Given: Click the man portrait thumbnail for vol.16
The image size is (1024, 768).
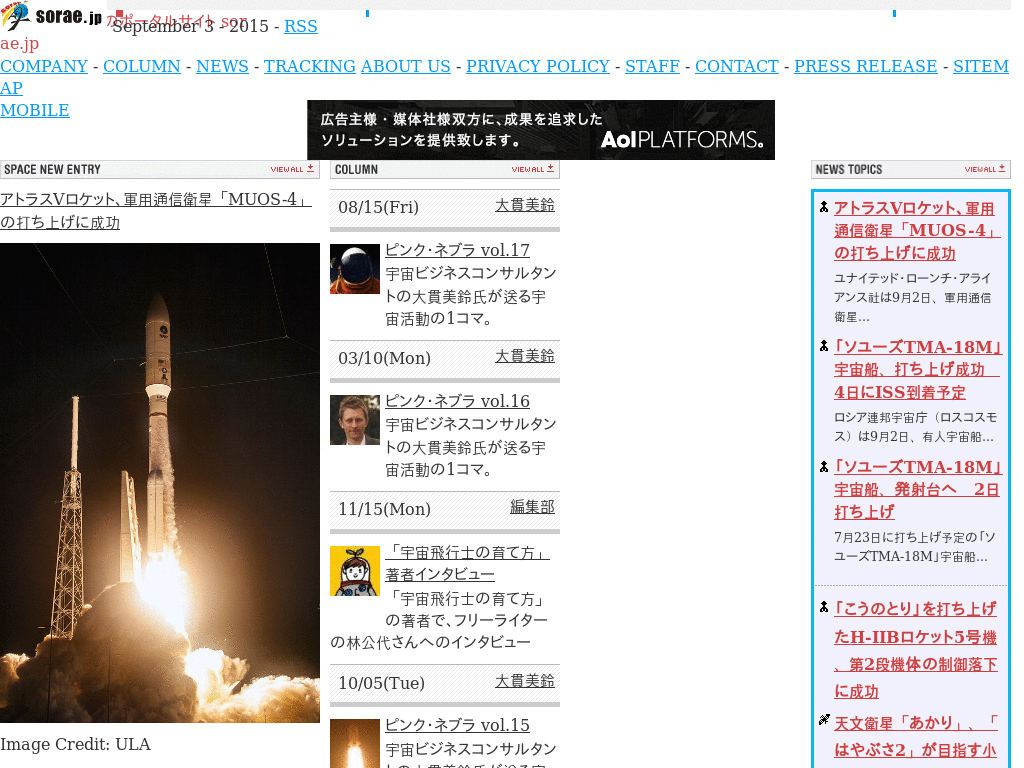Looking at the screenshot, I should pyautogui.click(x=355, y=420).
